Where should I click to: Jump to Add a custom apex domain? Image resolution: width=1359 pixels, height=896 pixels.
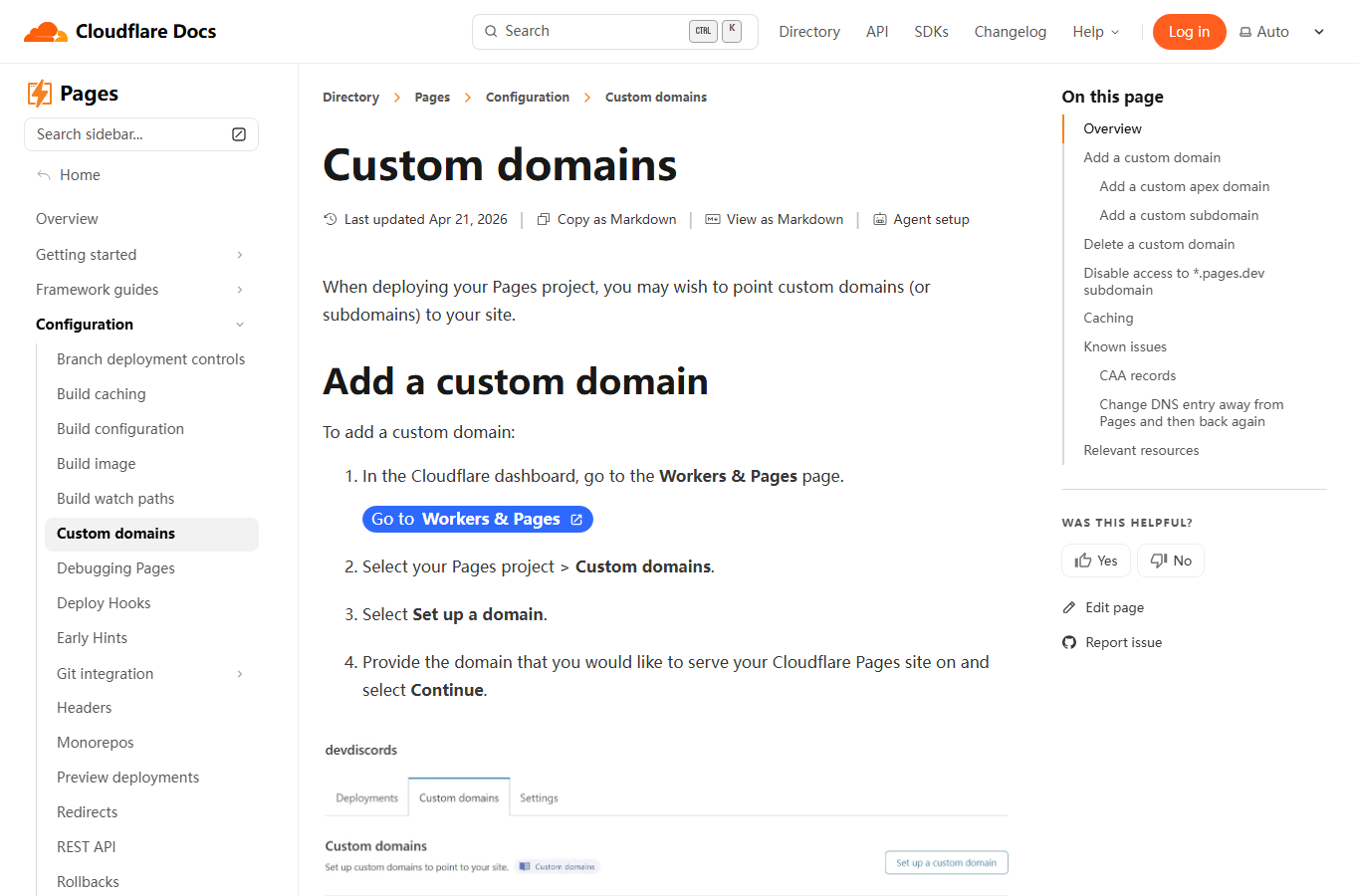(1185, 186)
